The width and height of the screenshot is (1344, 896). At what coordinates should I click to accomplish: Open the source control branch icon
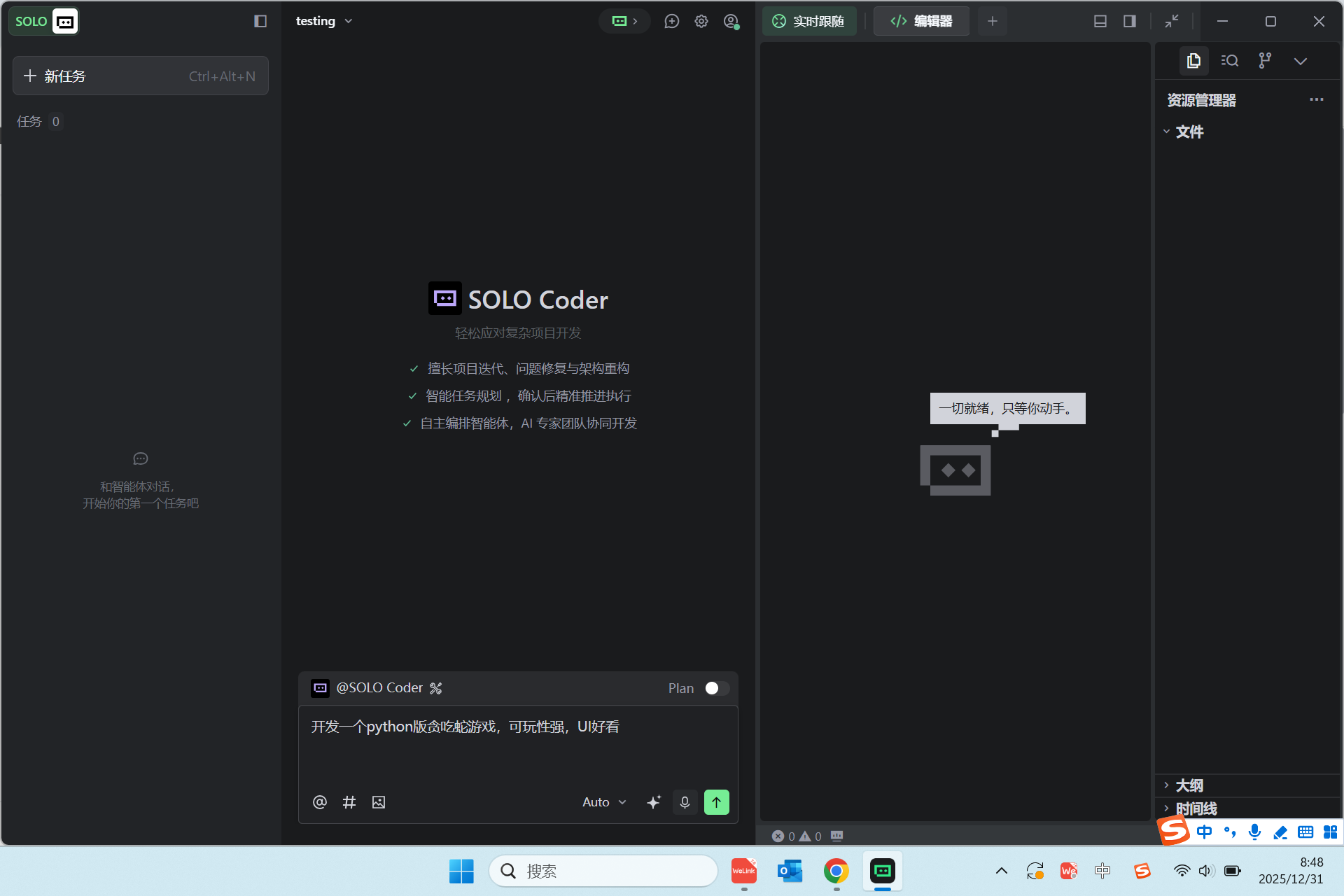[1265, 61]
